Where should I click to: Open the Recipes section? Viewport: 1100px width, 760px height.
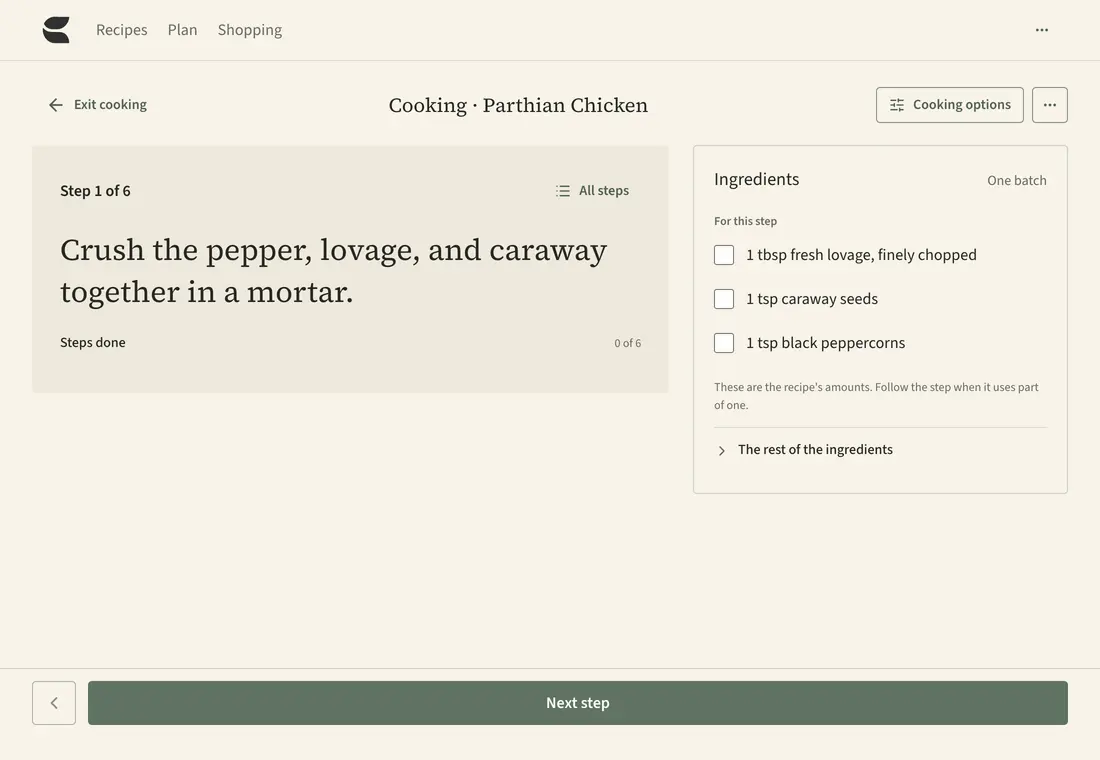121,30
